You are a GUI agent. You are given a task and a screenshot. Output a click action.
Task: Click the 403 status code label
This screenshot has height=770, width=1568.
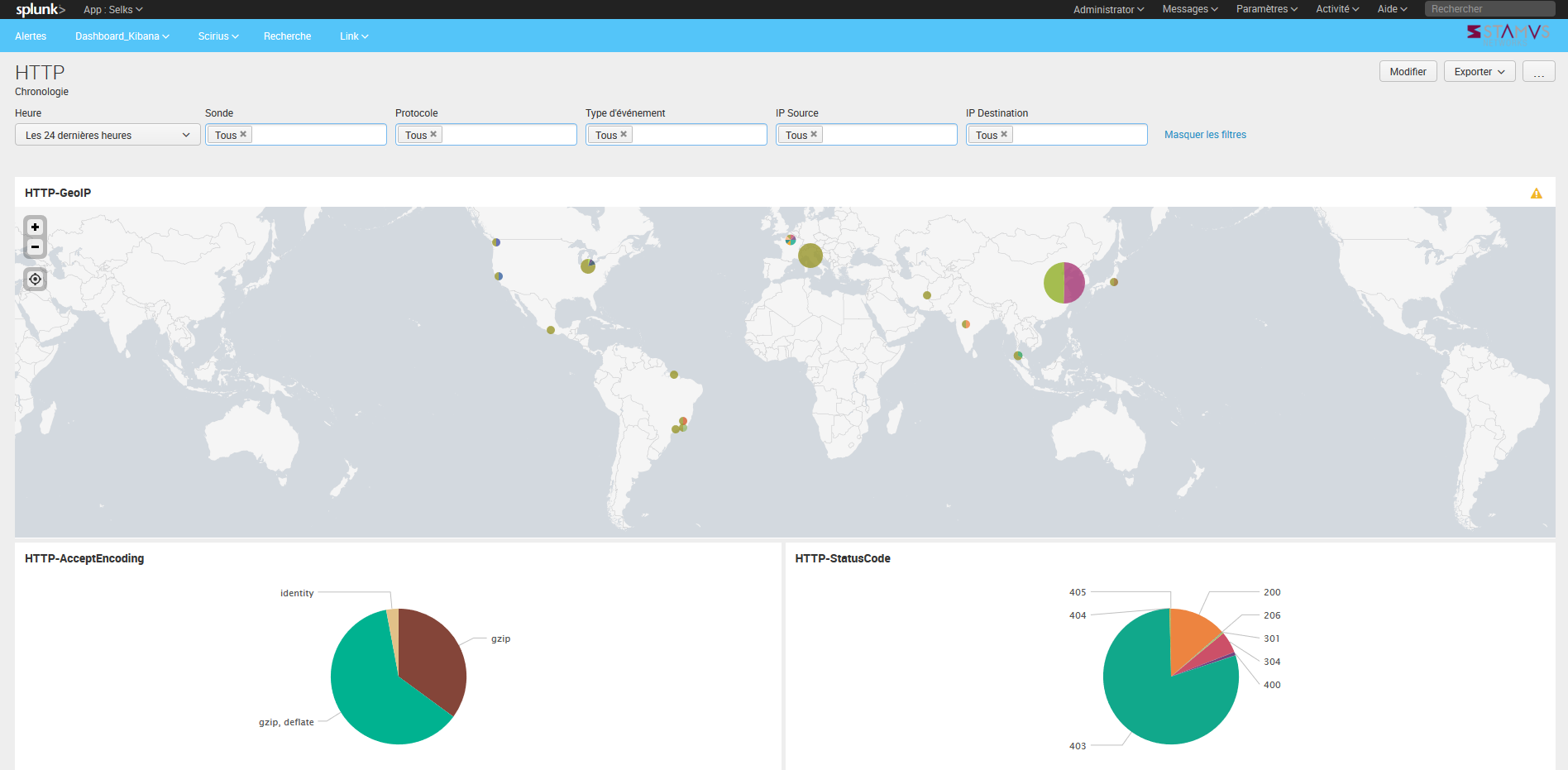click(1078, 746)
